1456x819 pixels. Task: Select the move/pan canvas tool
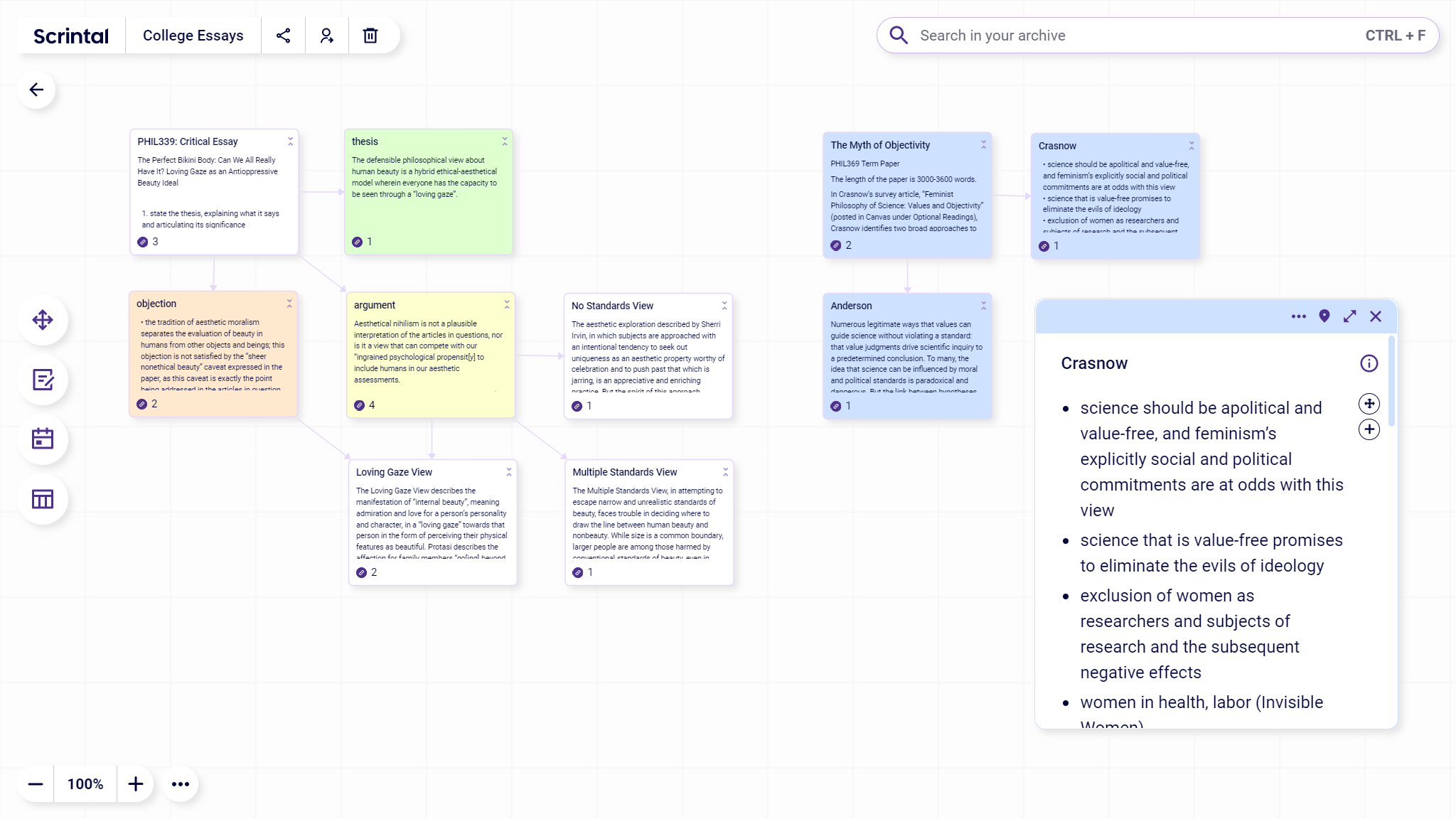43,320
